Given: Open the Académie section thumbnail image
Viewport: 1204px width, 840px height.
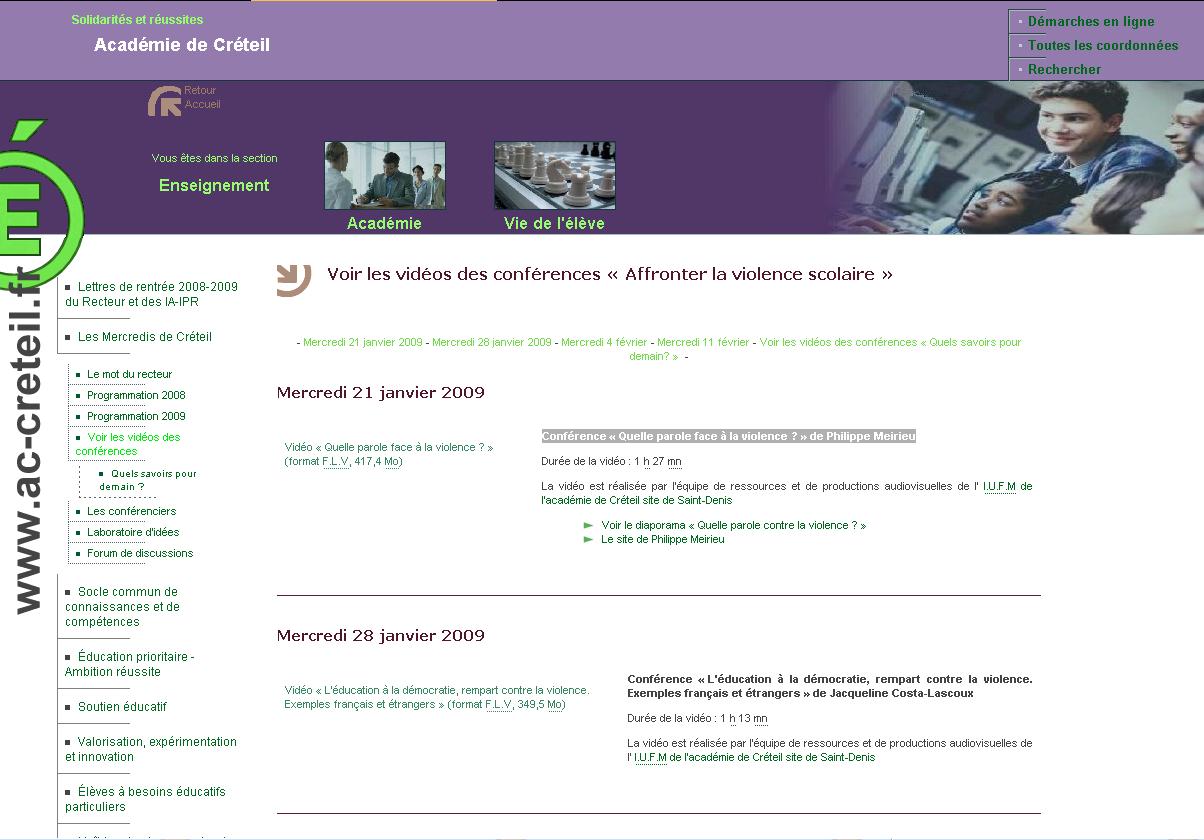Looking at the screenshot, I should click(x=384, y=175).
